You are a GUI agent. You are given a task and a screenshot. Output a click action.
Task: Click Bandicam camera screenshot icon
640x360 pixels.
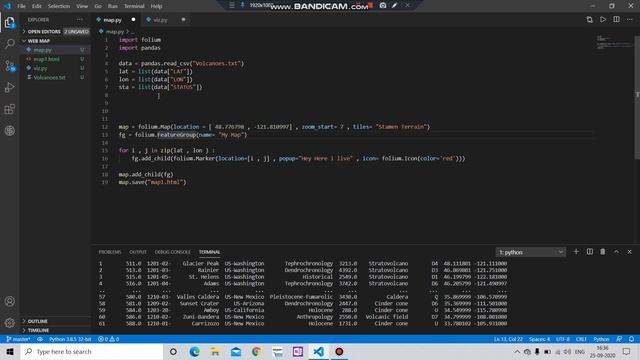click(x=383, y=6)
